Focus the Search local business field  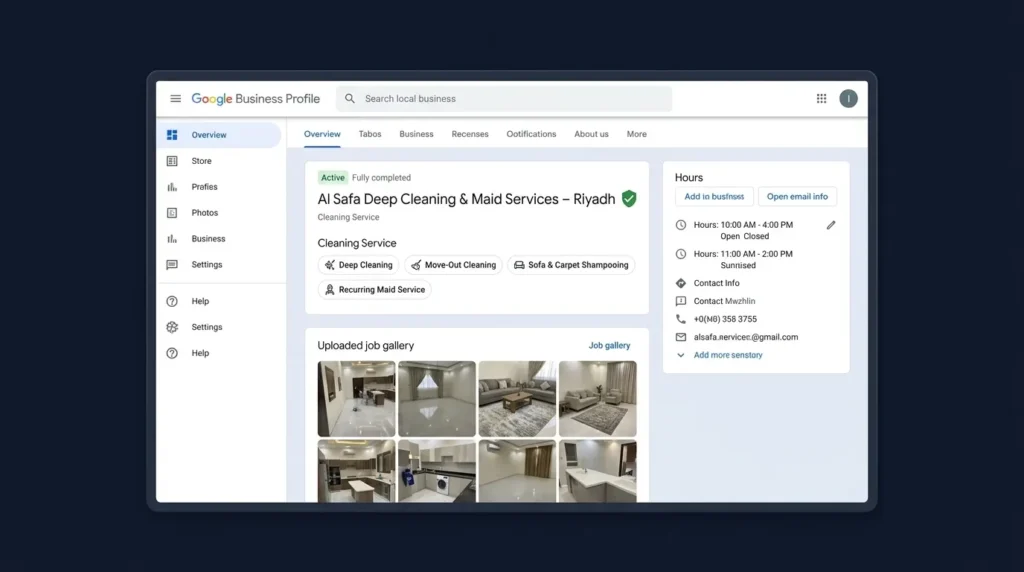pyautogui.click(x=504, y=99)
